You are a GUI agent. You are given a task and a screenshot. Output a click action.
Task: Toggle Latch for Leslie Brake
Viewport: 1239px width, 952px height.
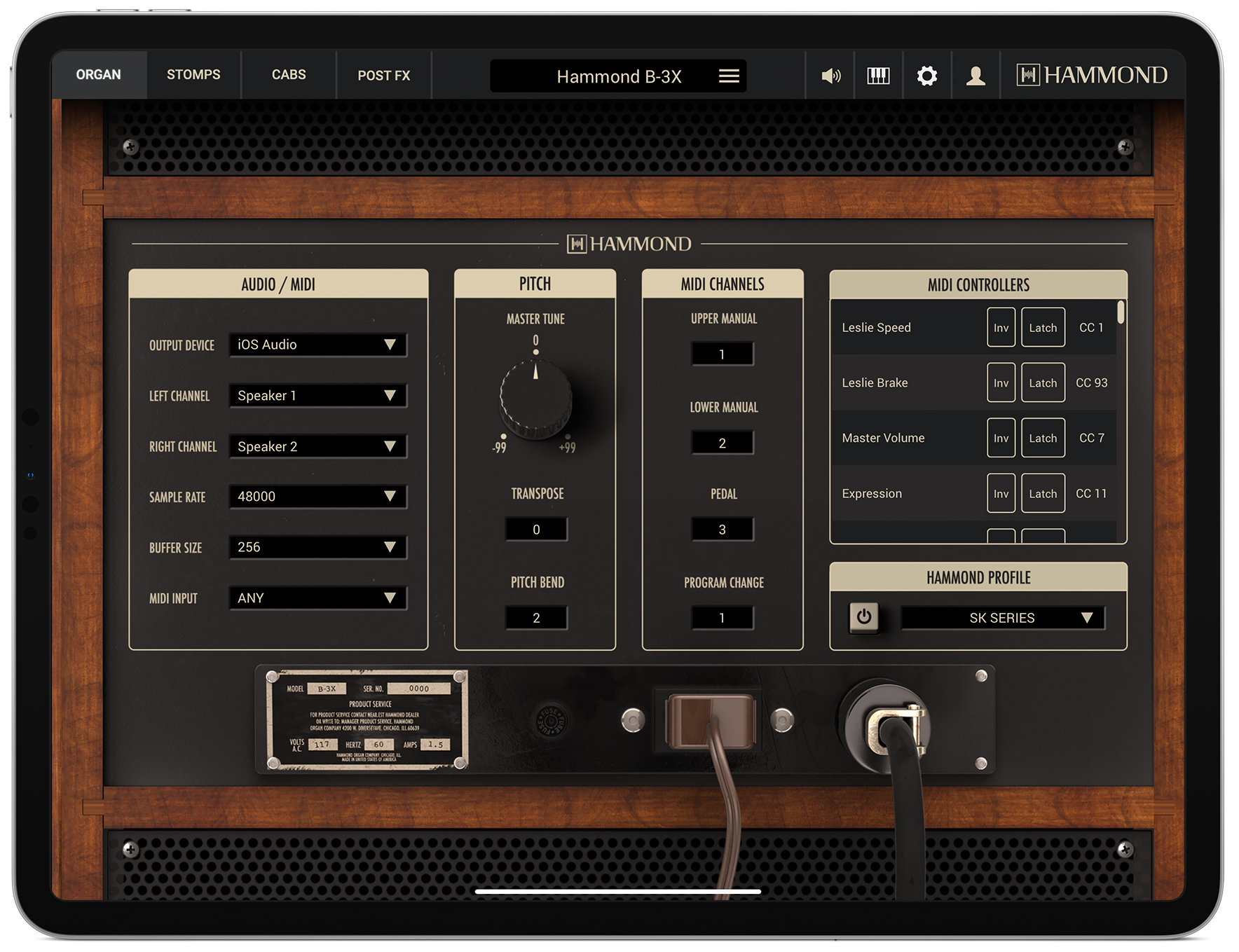coord(1043,382)
